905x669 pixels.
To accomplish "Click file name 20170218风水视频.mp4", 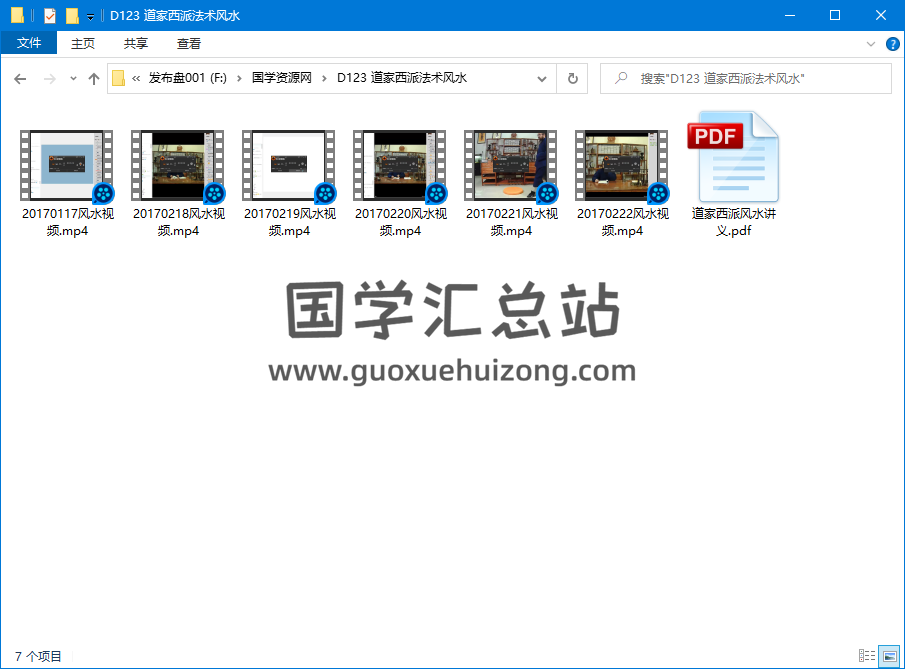I will click(x=178, y=222).
